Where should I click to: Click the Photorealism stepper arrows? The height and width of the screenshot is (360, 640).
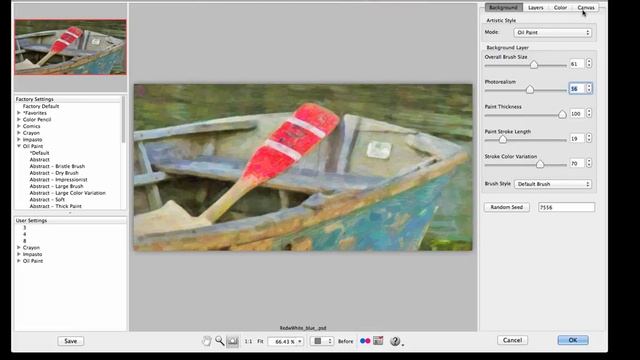pos(589,88)
